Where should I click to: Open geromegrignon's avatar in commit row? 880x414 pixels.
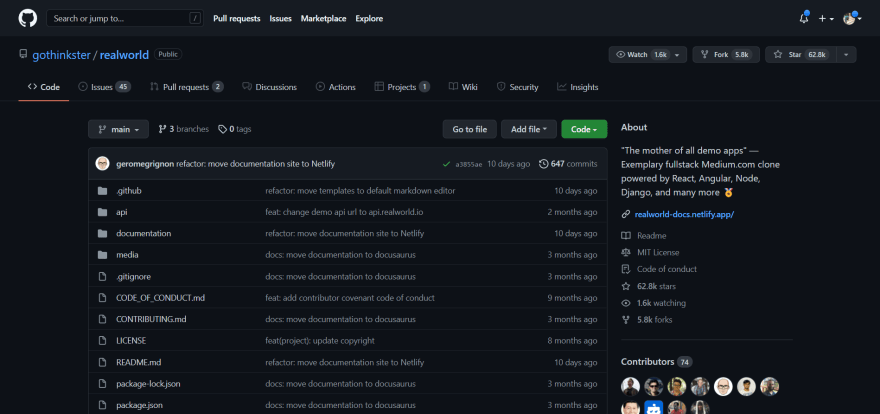pos(103,164)
